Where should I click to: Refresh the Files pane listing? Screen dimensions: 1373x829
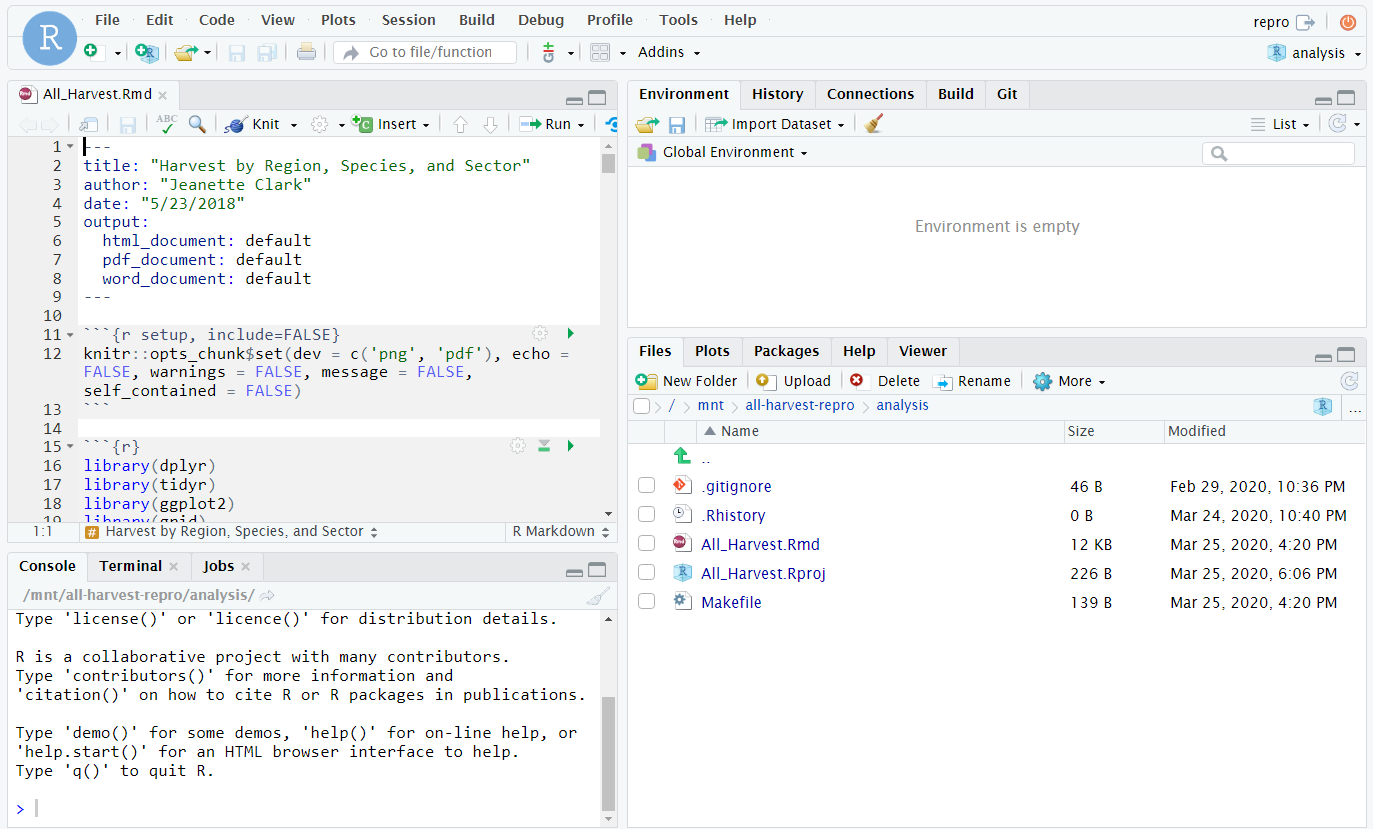1349,381
